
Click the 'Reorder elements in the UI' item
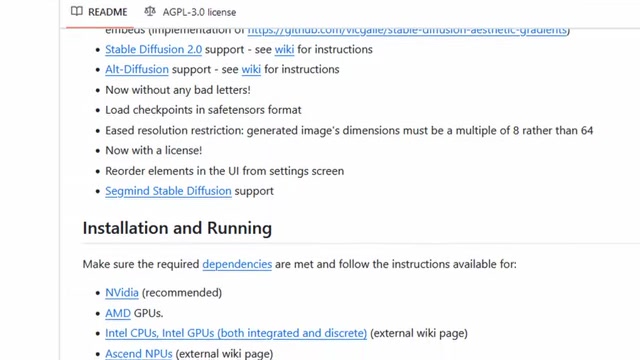point(224,171)
